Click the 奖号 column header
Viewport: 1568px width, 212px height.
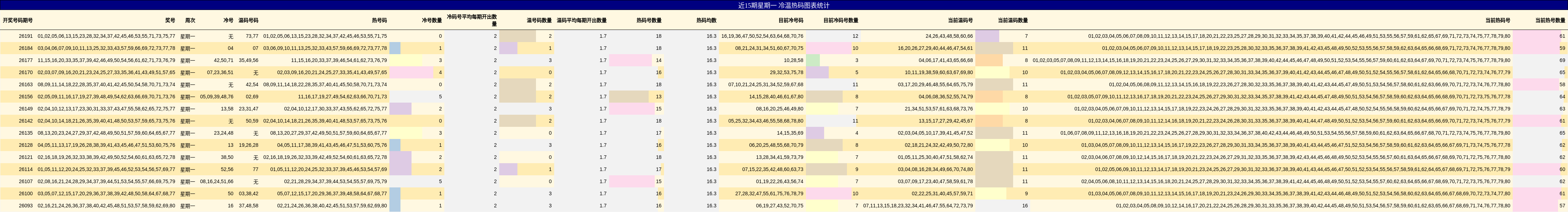tap(170, 20)
